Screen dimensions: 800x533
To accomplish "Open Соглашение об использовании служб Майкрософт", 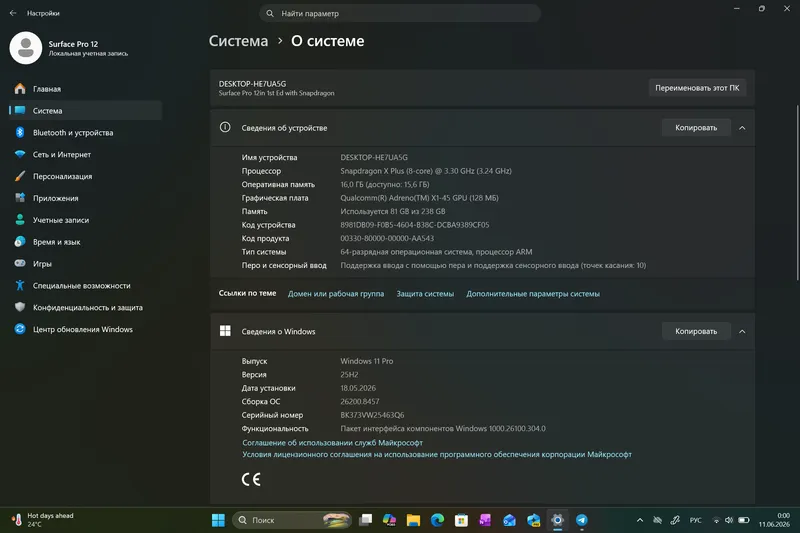I will 332,443.
